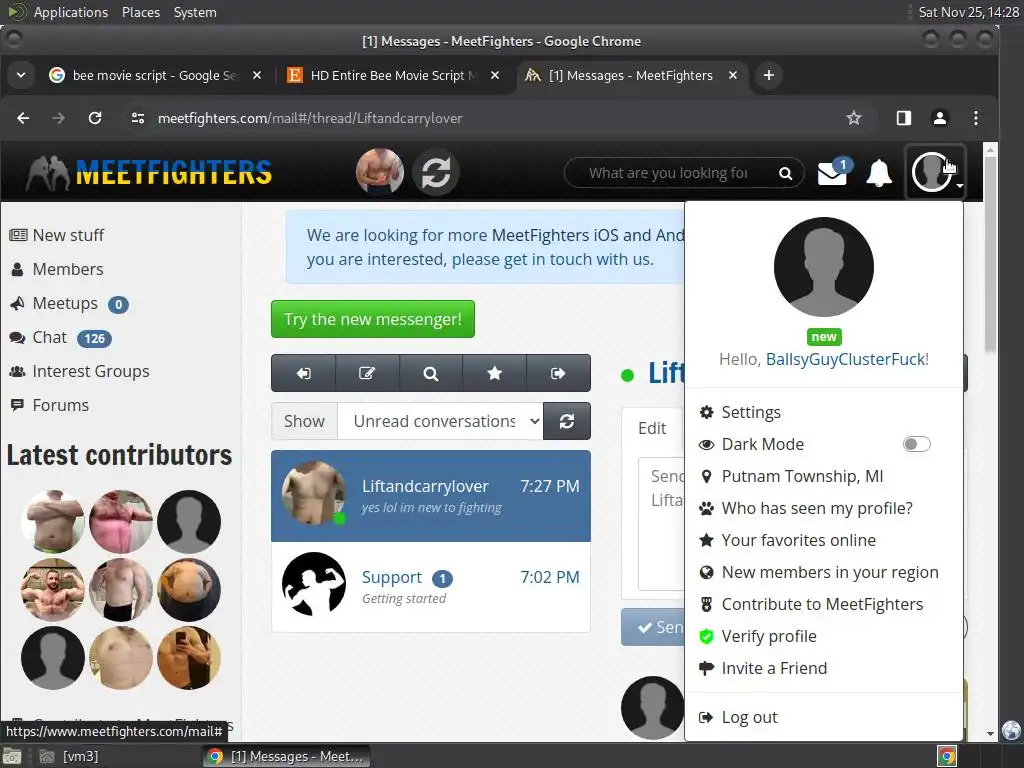
Task: Open the Places menu
Action: coord(140,12)
